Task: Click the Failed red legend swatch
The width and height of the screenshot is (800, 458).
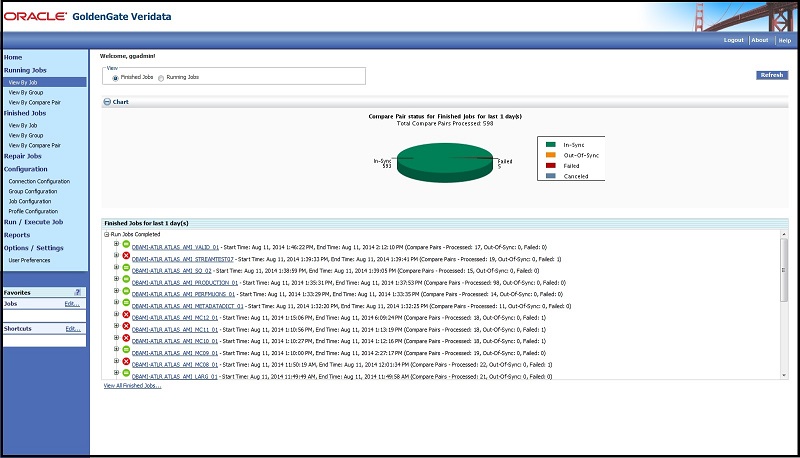Action: click(x=551, y=166)
